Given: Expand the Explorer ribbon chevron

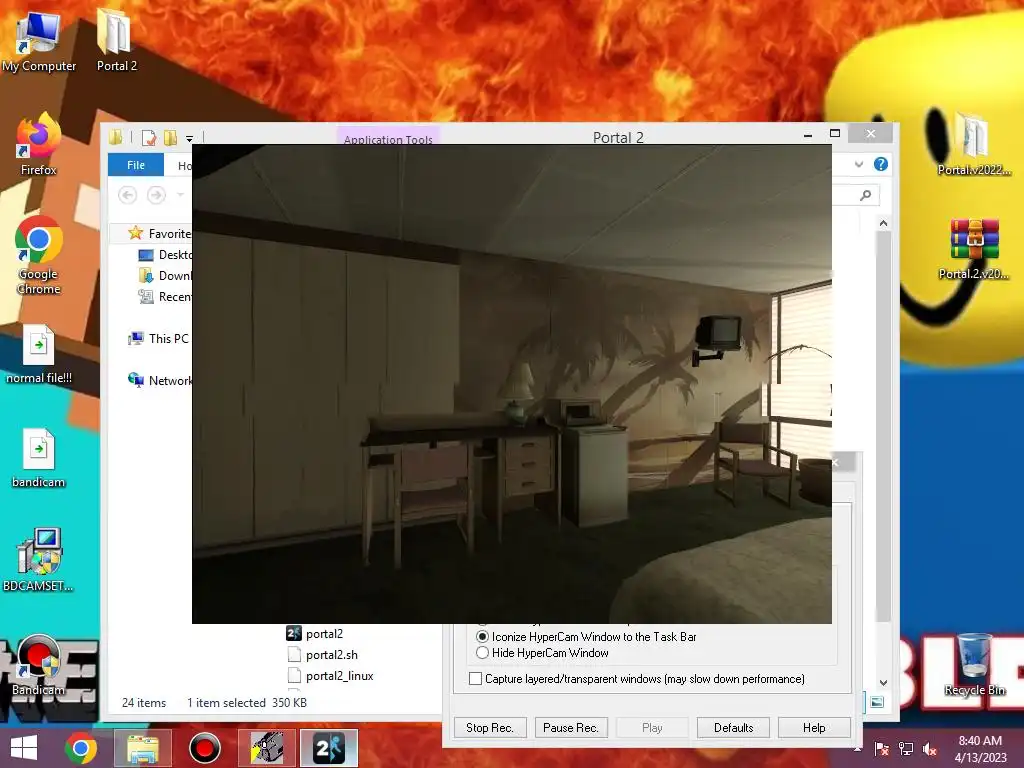Looking at the screenshot, I should pyautogui.click(x=859, y=165).
